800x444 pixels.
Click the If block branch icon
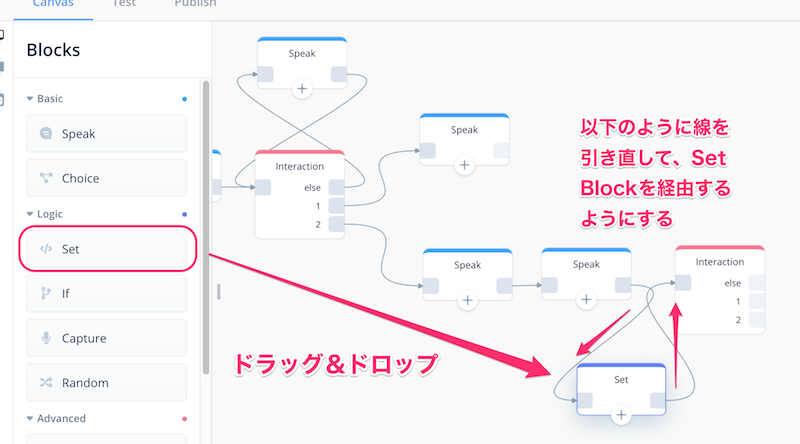point(46,293)
